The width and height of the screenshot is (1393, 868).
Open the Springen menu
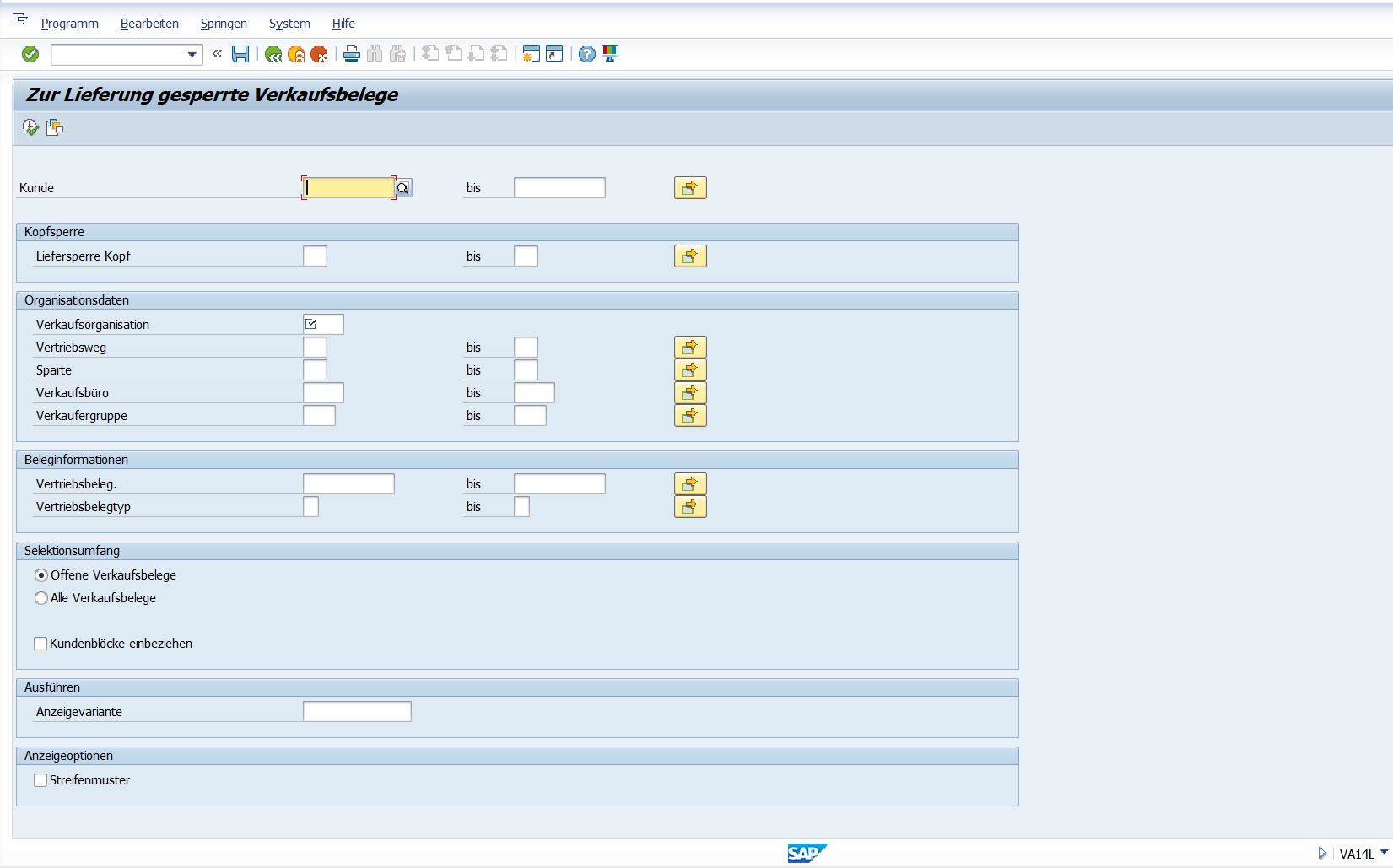click(x=224, y=24)
